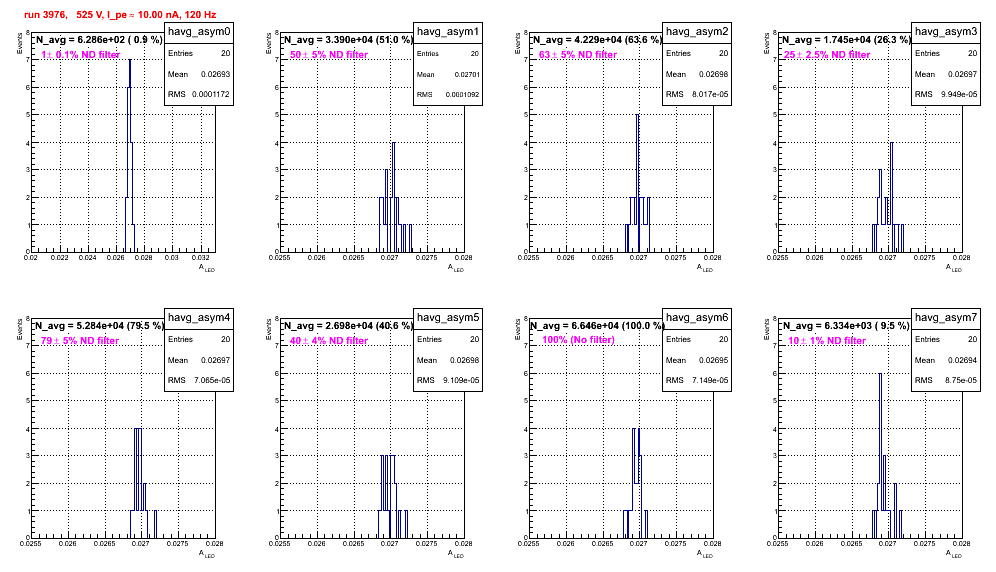The image size is (996, 572).
Task: Click the N_avg = 3.390e+04 label
Action: pos(348,39)
